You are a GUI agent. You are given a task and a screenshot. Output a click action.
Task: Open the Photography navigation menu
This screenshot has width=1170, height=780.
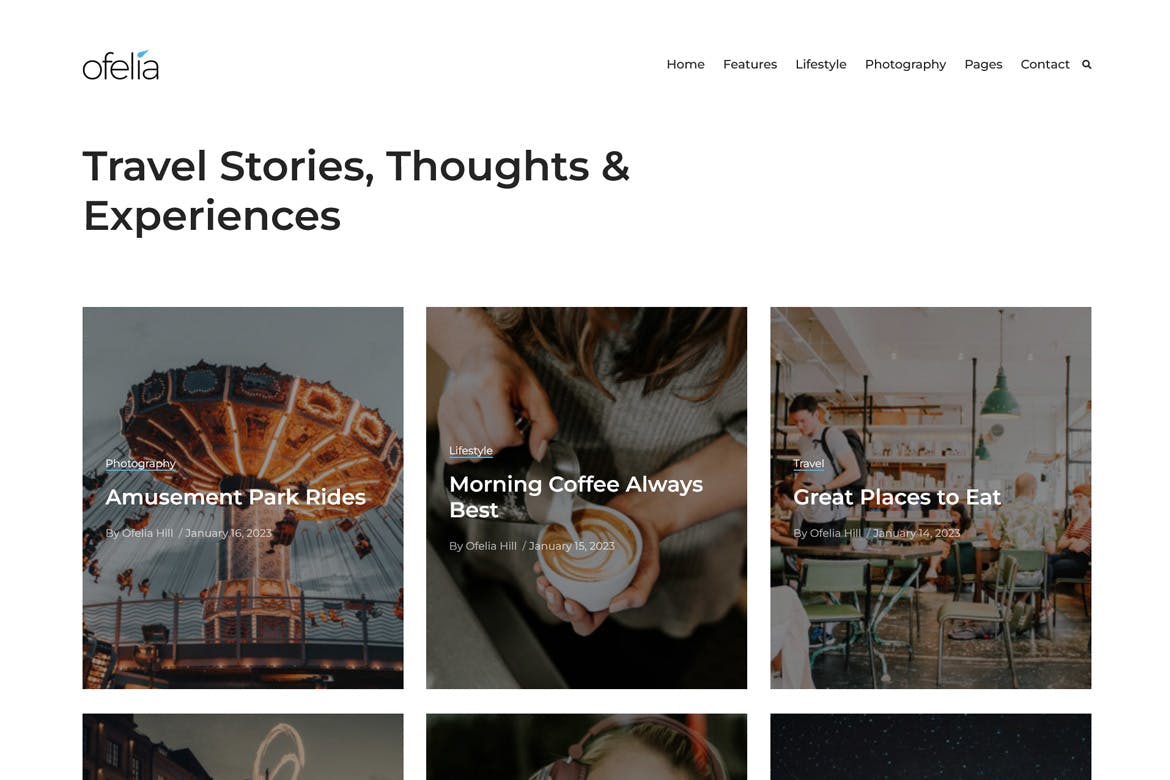point(905,64)
